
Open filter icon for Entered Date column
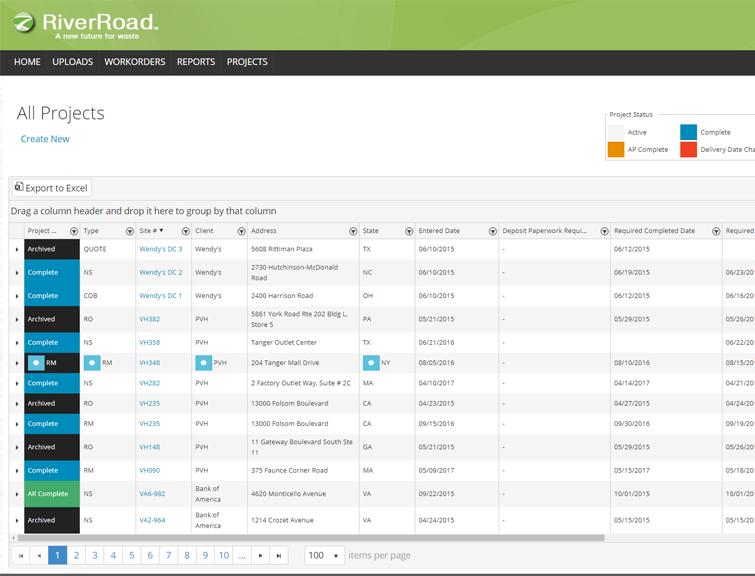coord(493,231)
